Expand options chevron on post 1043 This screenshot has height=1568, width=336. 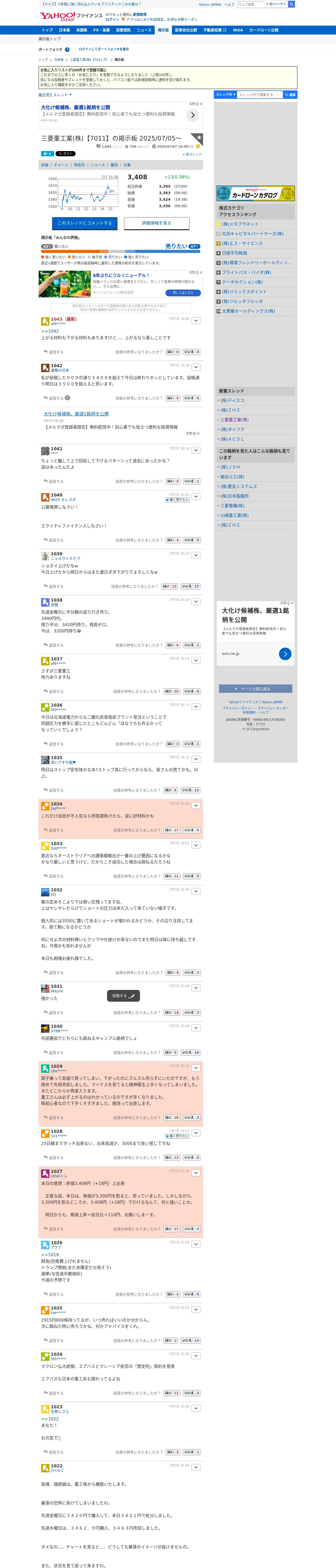pyautogui.click(x=196, y=320)
